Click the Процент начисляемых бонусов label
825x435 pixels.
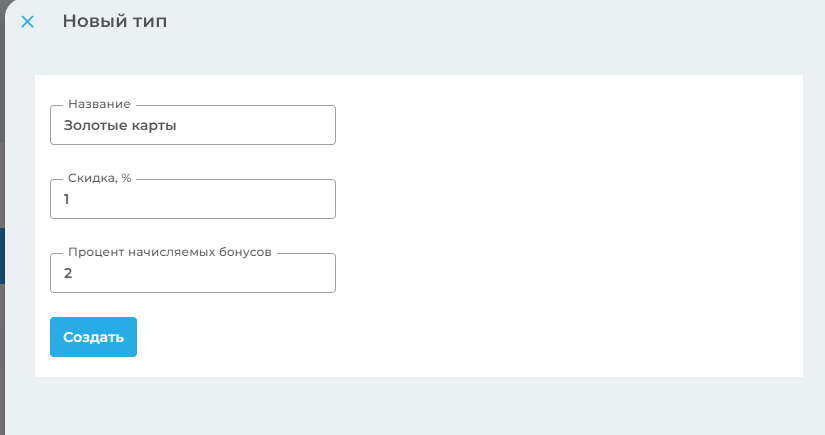pyautogui.click(x=169, y=252)
